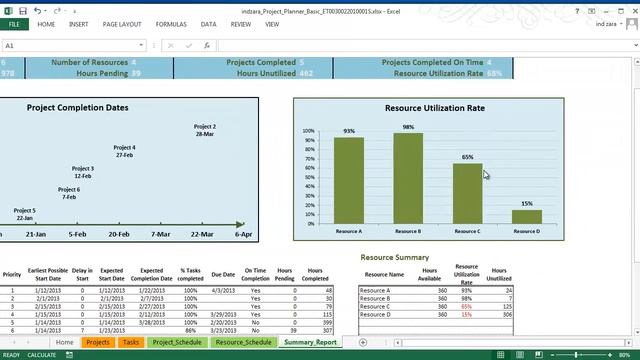640x360 pixels.
Task: Expand the formula bar with the chevron
Action: (x=636, y=45)
